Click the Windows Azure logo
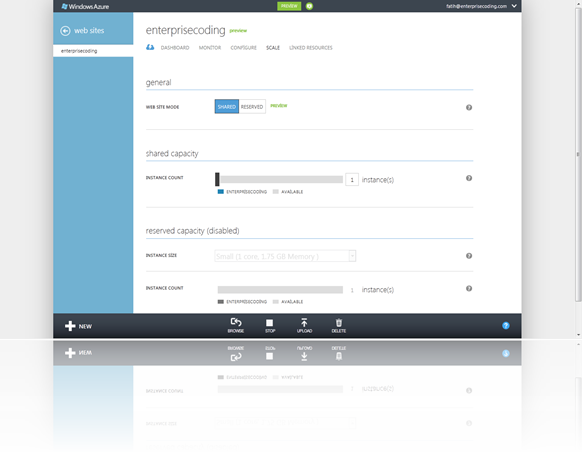 point(85,6)
